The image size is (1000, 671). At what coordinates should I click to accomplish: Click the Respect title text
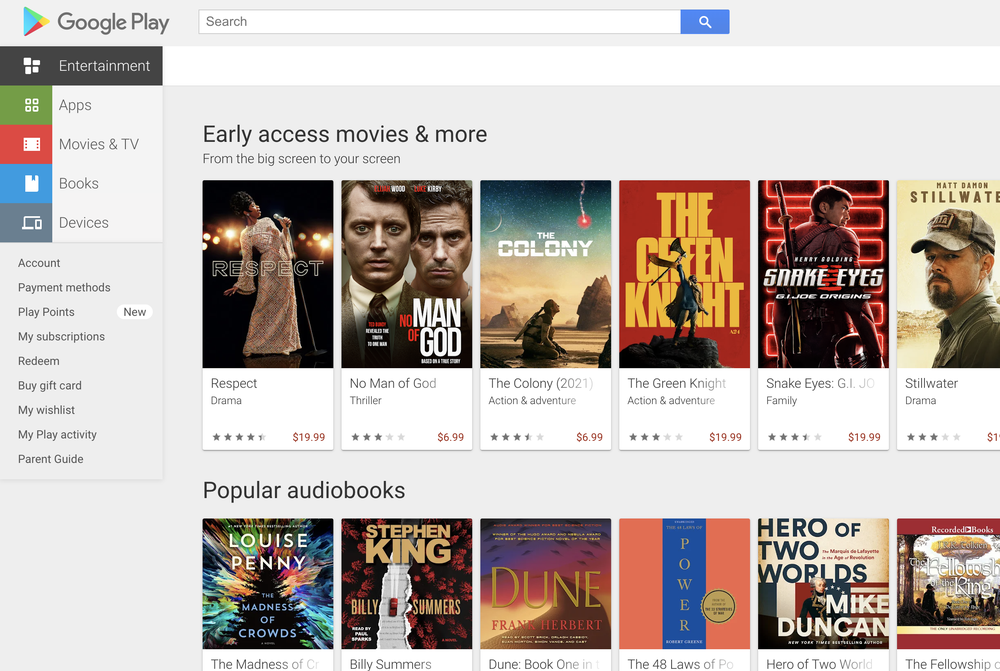pyautogui.click(x=233, y=383)
